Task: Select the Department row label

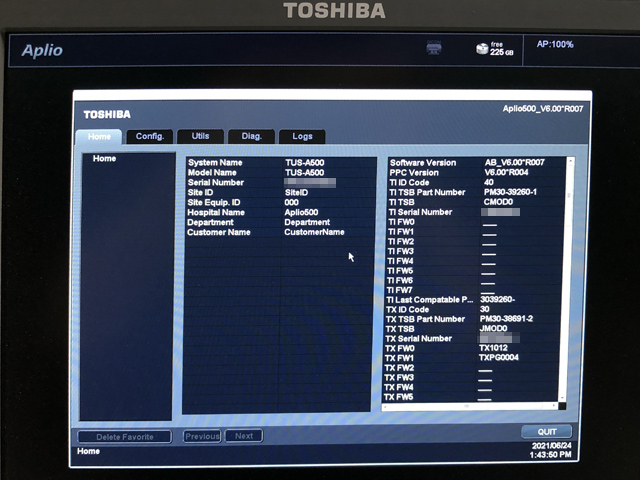Action: coord(210,222)
